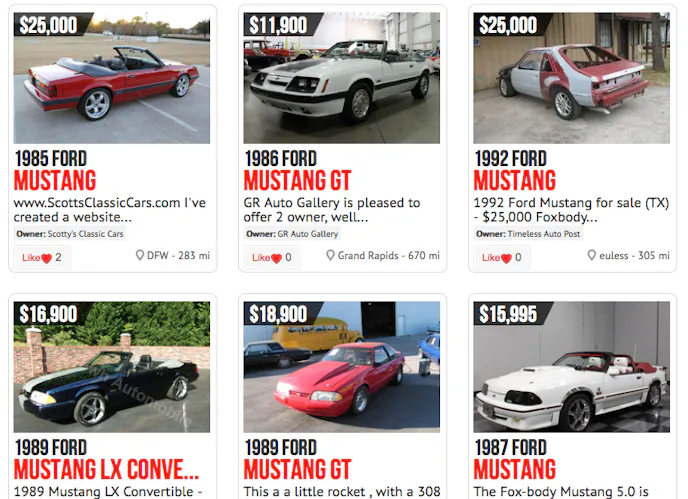Click the $16,900 price badge
The height and width of the screenshot is (499, 688).
(48, 313)
